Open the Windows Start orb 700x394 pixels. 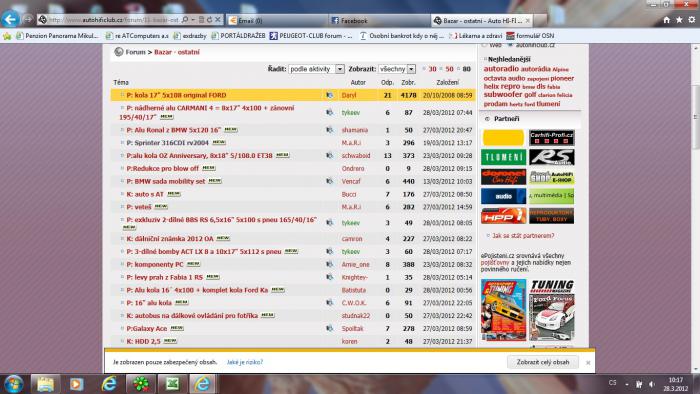coord(13,384)
